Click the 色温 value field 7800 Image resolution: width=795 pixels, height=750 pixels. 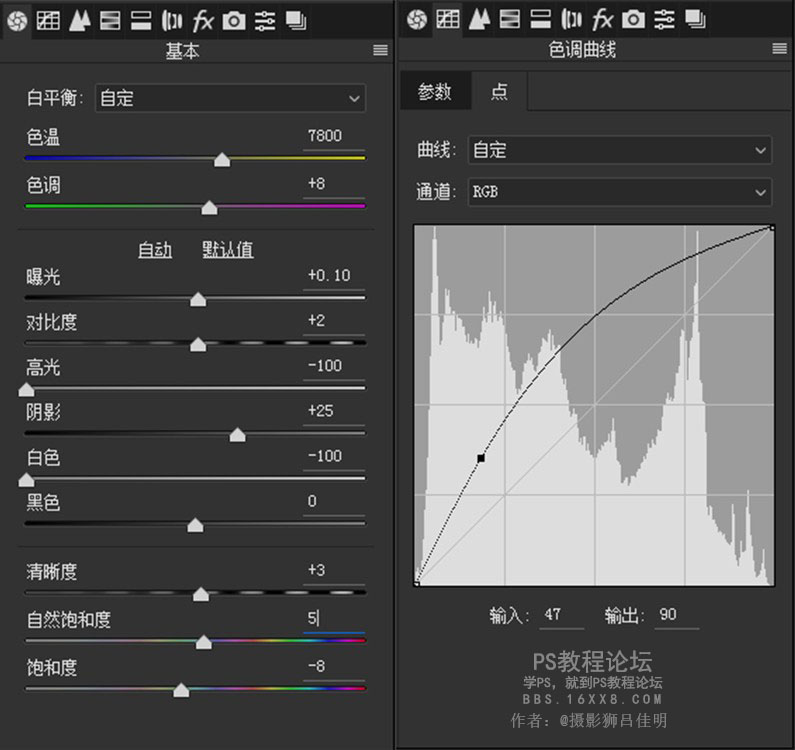334,136
